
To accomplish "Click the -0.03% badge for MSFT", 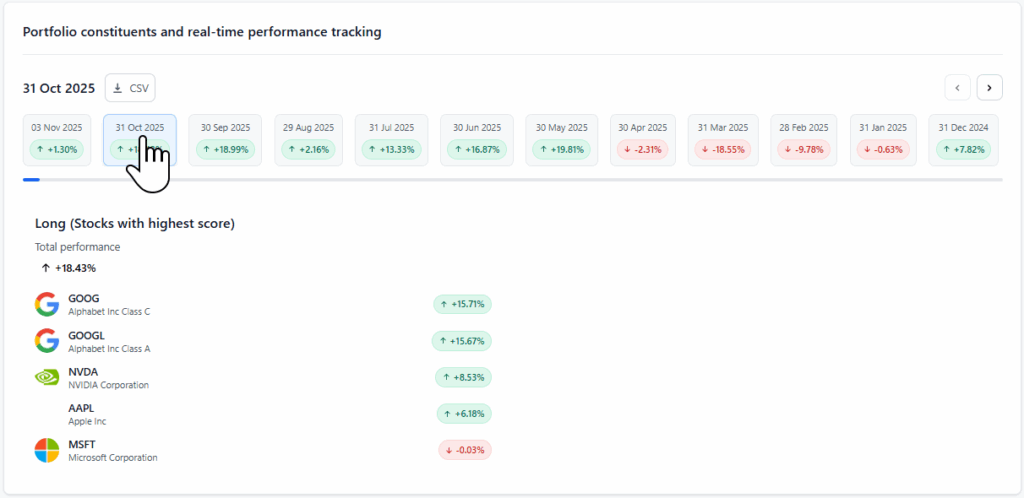I will click(x=464, y=450).
